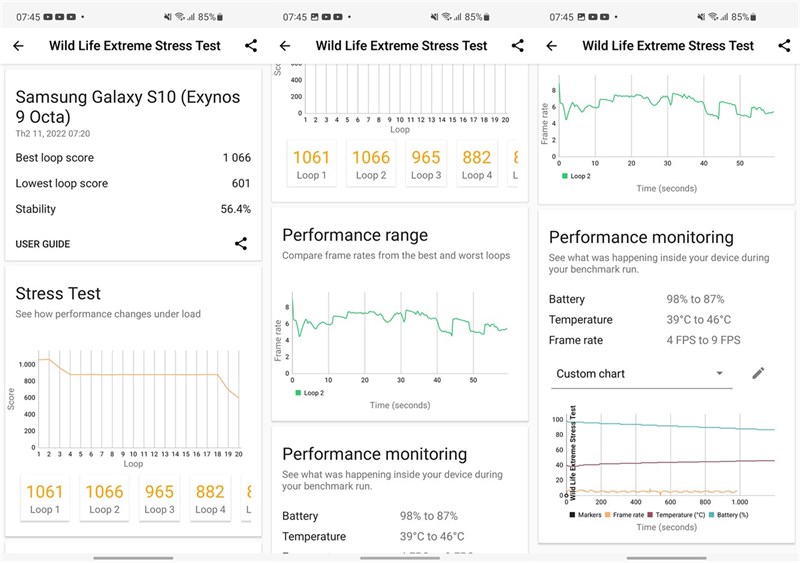Tap Lowest loop score value 601
The height and width of the screenshot is (563, 800).
tap(241, 183)
